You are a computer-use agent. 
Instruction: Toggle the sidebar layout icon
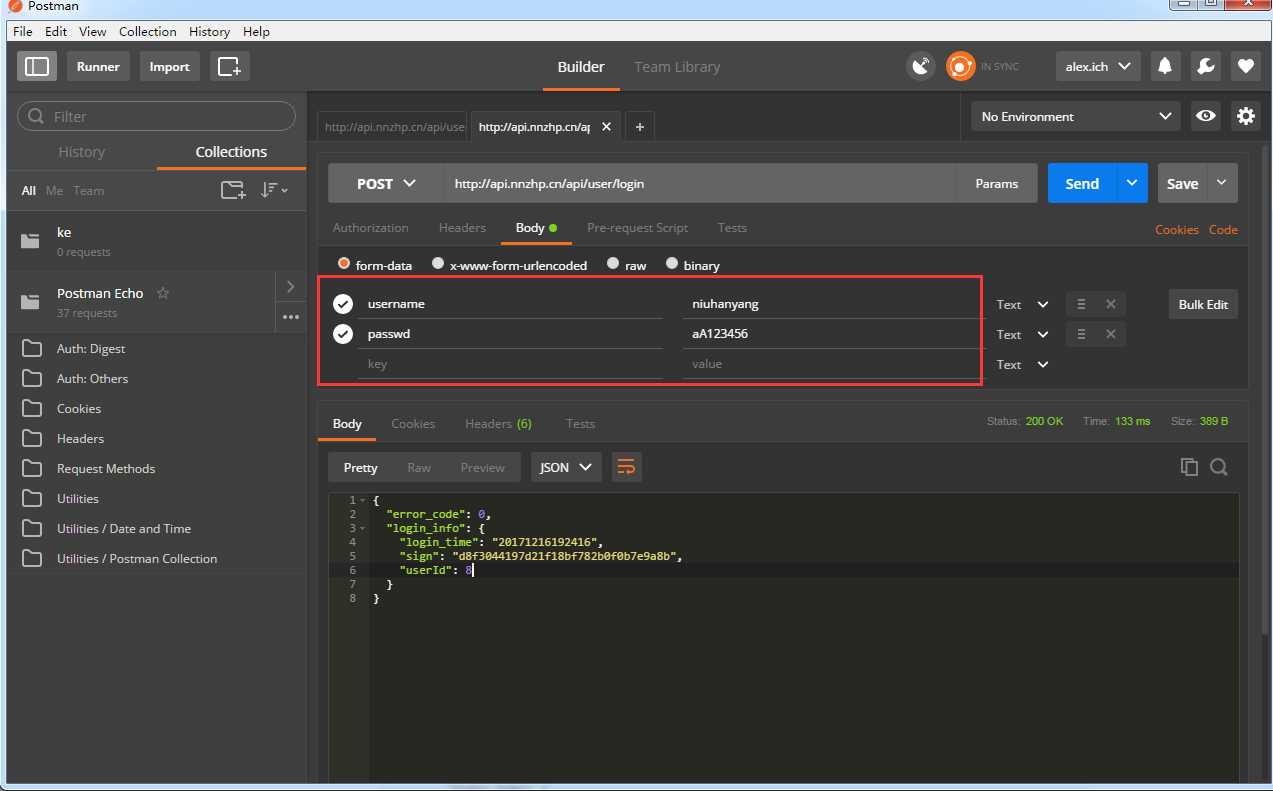point(37,67)
